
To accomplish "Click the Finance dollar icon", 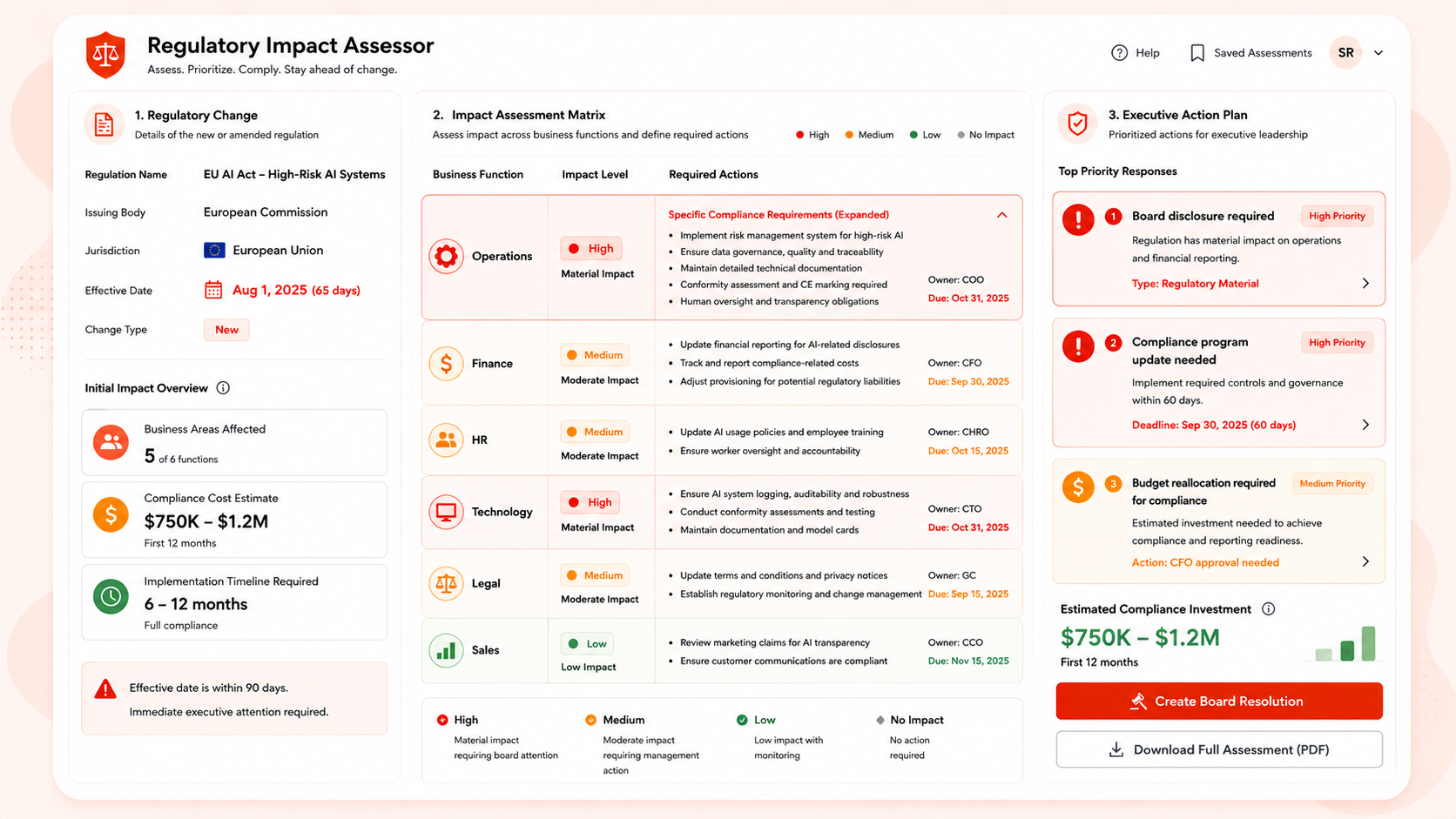I will coord(446,363).
